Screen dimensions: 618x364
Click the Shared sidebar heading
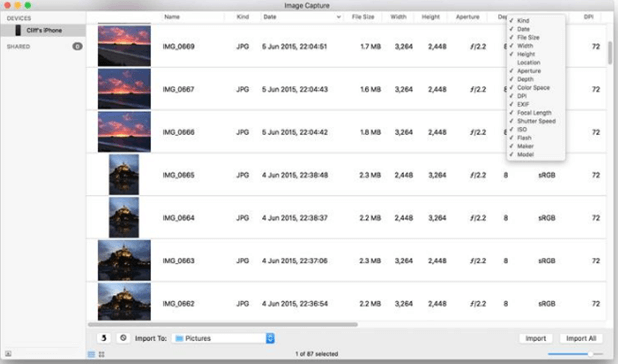coord(18,46)
